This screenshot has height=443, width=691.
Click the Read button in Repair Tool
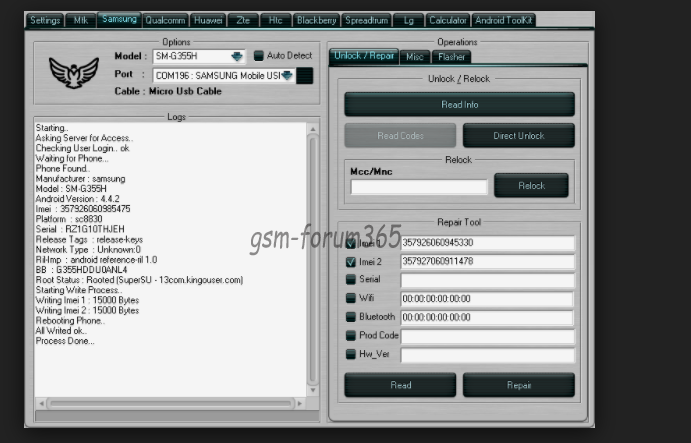tap(400, 385)
